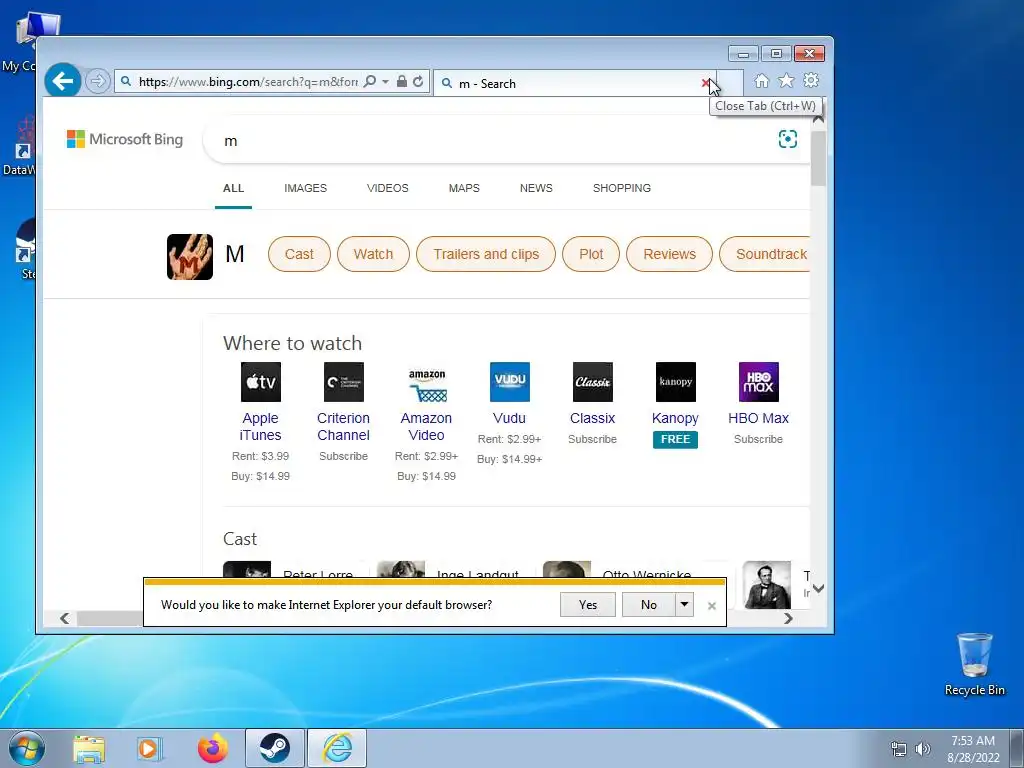
Task: Open File Explorer from taskbar
Action: tap(89, 749)
